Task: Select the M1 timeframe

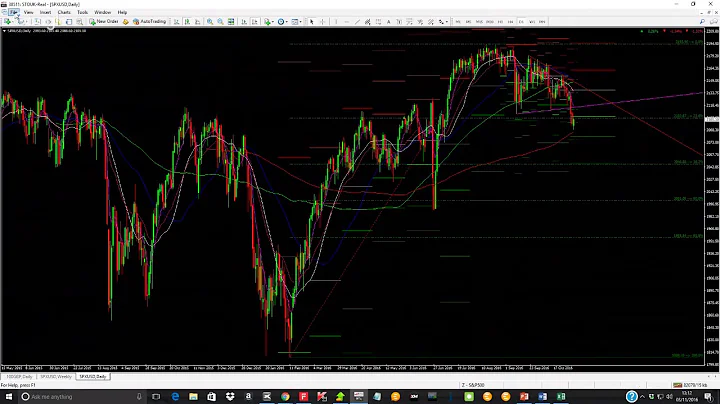Action: click(x=458, y=22)
